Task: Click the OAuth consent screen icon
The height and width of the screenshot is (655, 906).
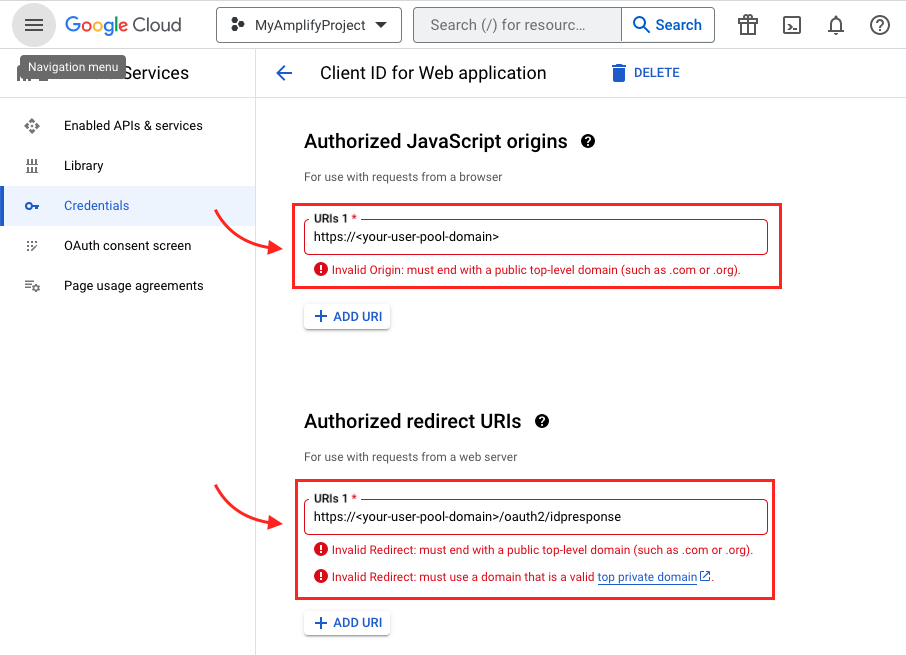Action: [x=32, y=245]
